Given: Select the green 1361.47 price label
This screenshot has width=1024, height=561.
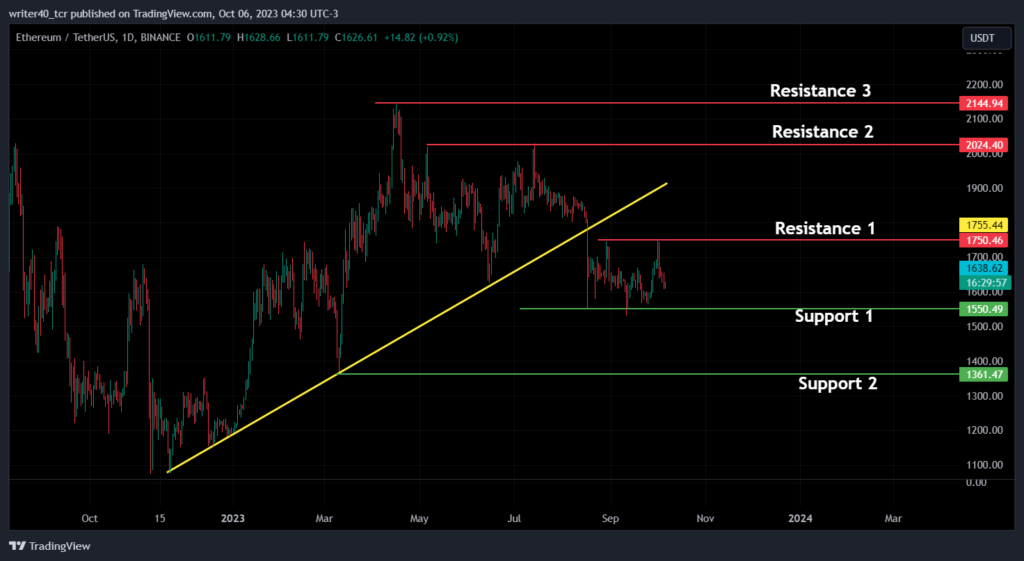Looking at the screenshot, I should click(x=984, y=374).
